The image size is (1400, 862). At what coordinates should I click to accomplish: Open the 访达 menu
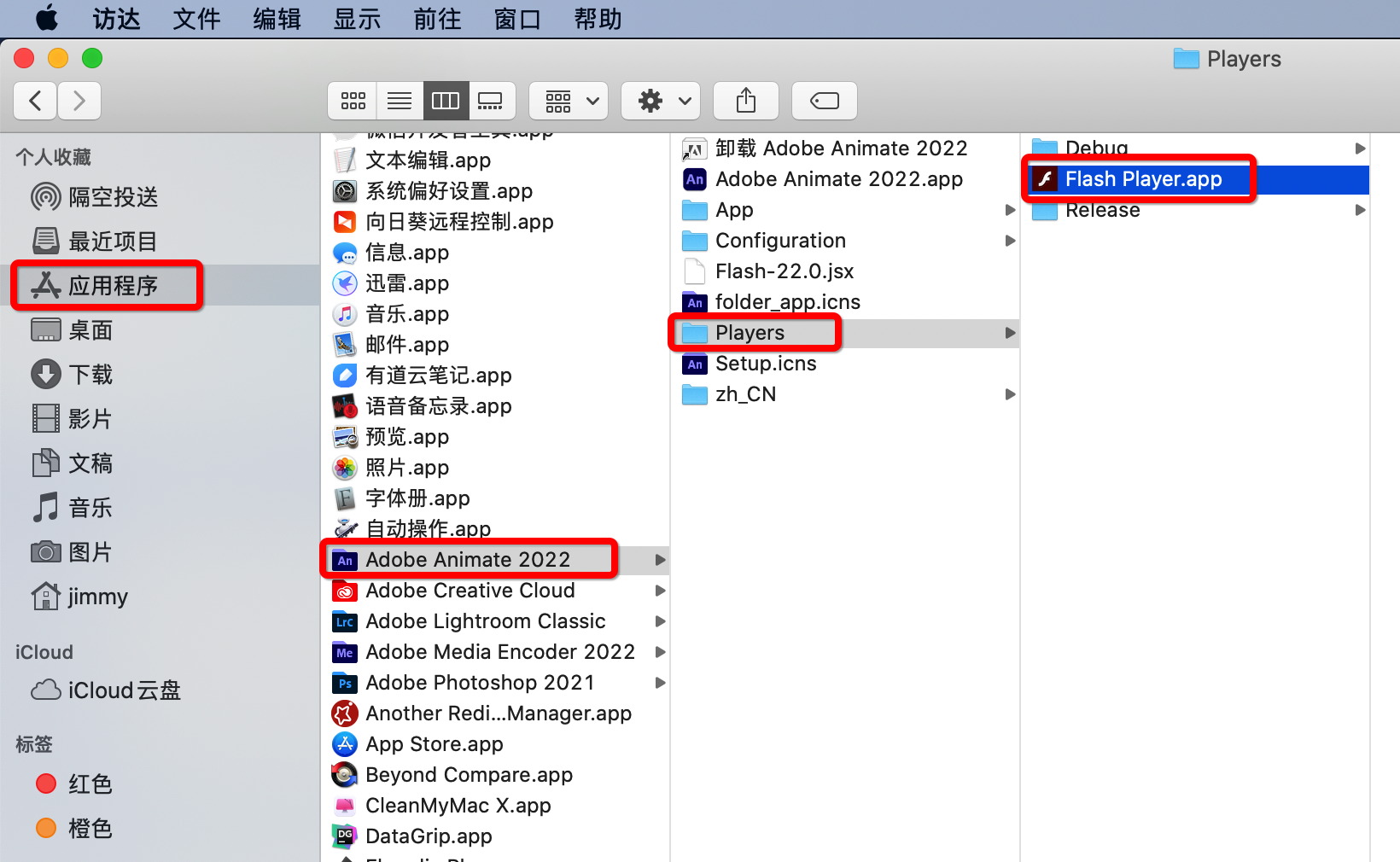(x=116, y=18)
